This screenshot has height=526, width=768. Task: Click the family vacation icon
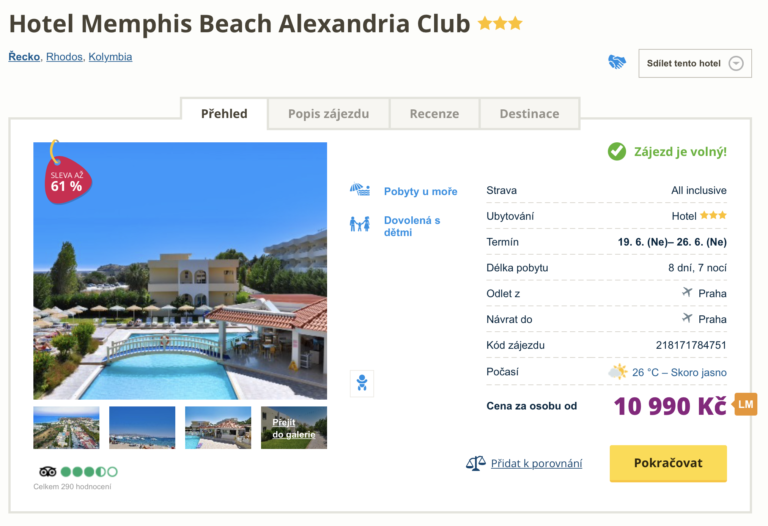coord(360,224)
